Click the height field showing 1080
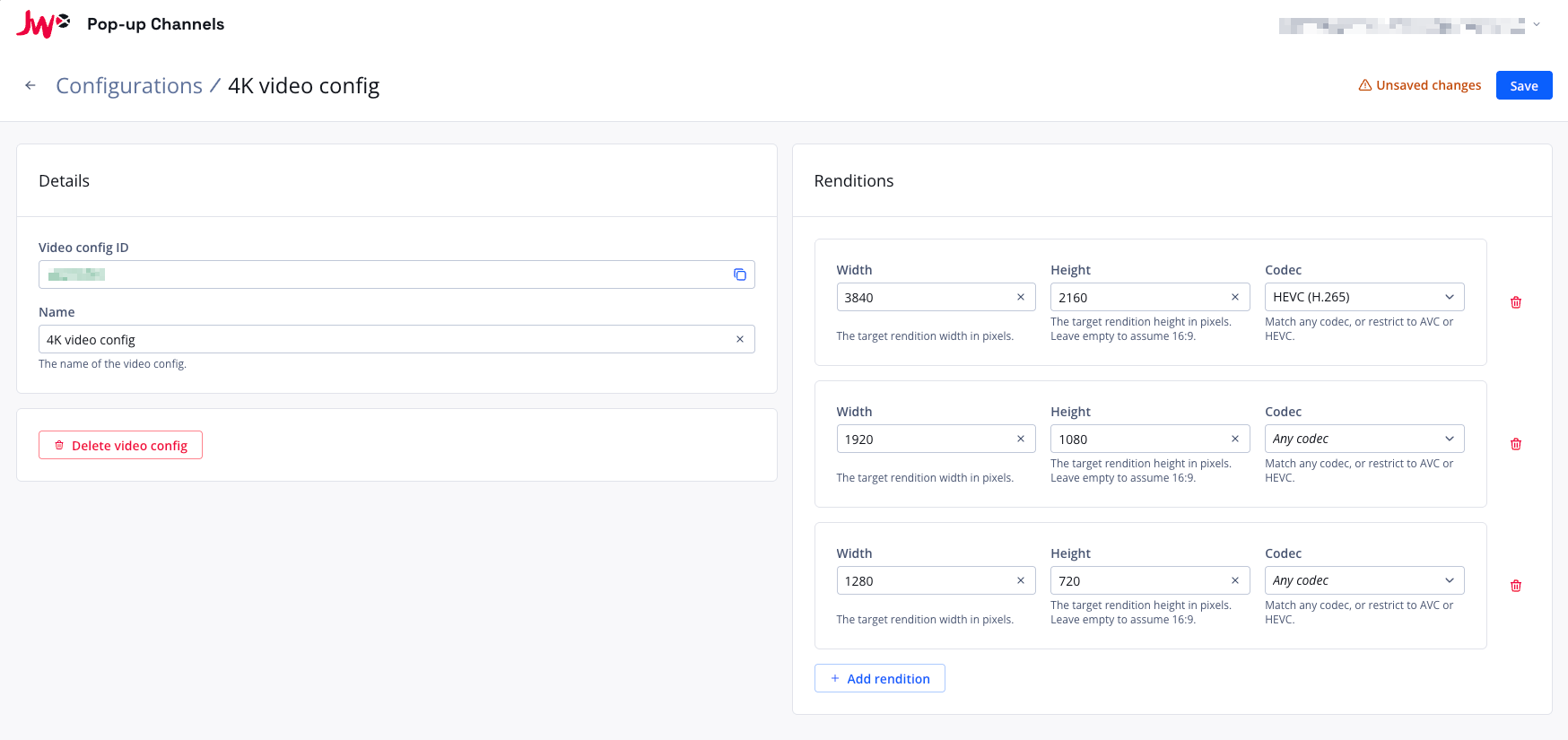This screenshot has width=1568, height=740. [x=1150, y=439]
